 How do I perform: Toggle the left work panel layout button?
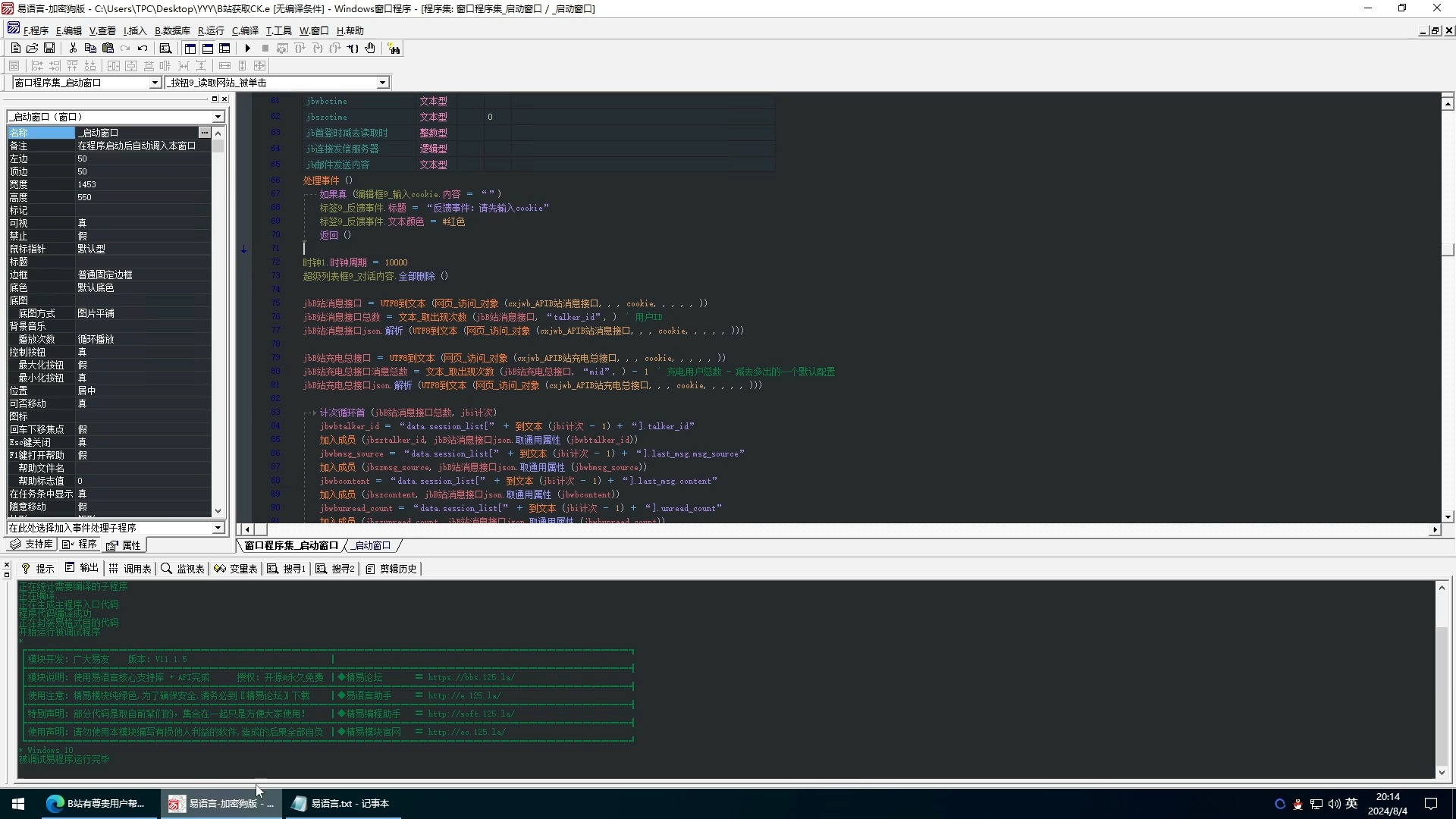190,49
